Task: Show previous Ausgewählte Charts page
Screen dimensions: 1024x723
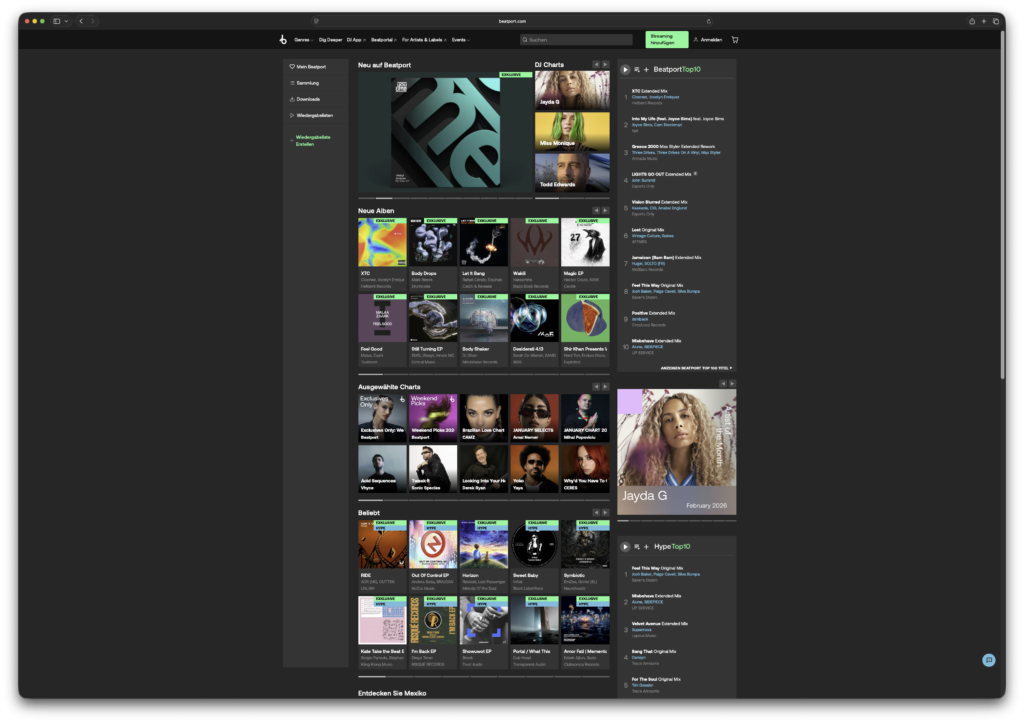Action: 596,387
